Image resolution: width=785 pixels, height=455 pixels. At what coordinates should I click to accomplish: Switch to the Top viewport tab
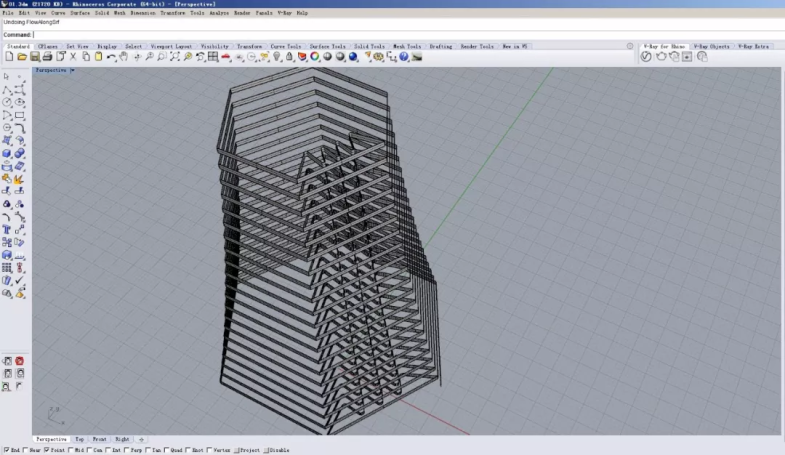(80, 439)
